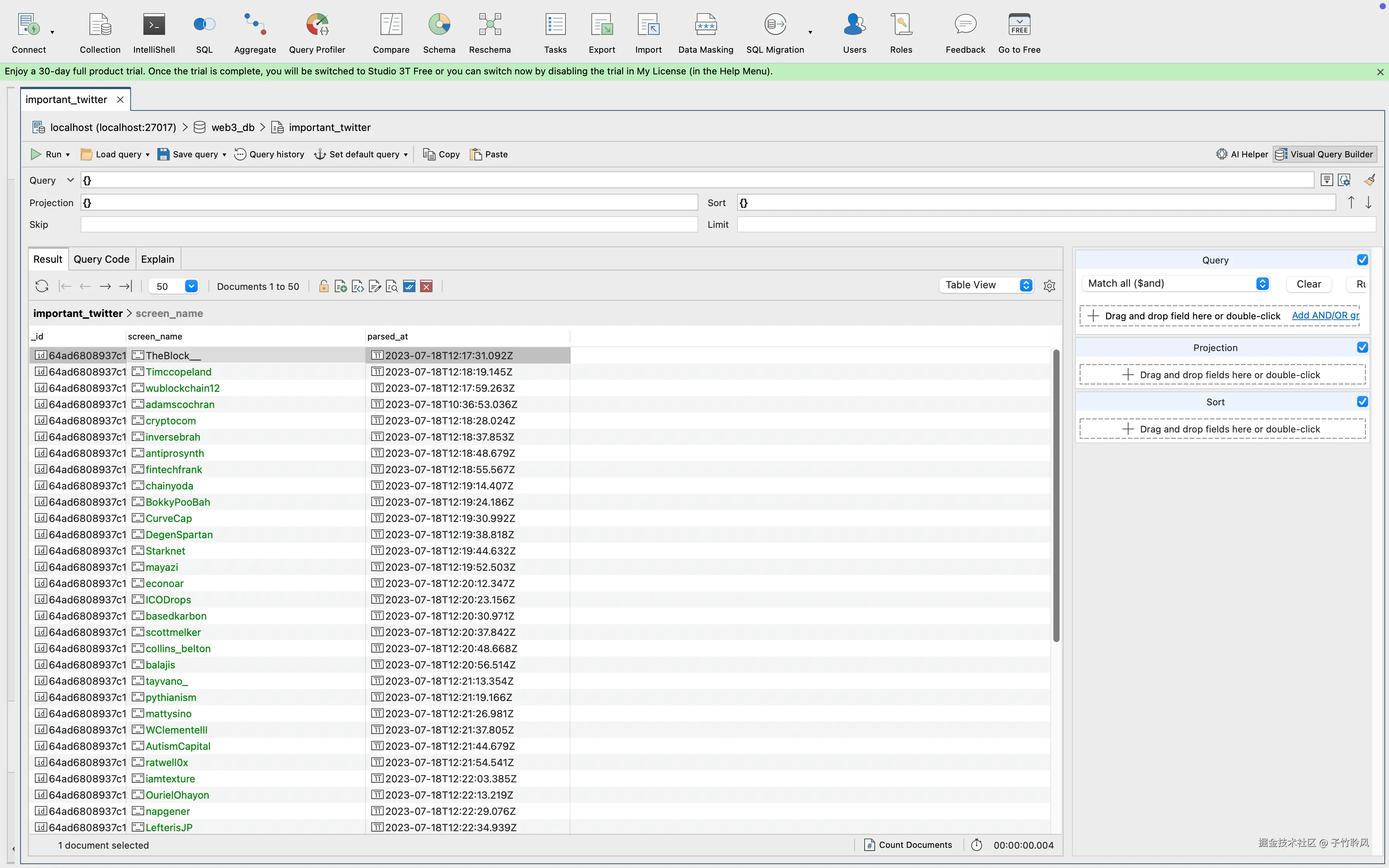The width and height of the screenshot is (1389, 868).
Task: Open the result view settings gear
Action: (x=1049, y=285)
